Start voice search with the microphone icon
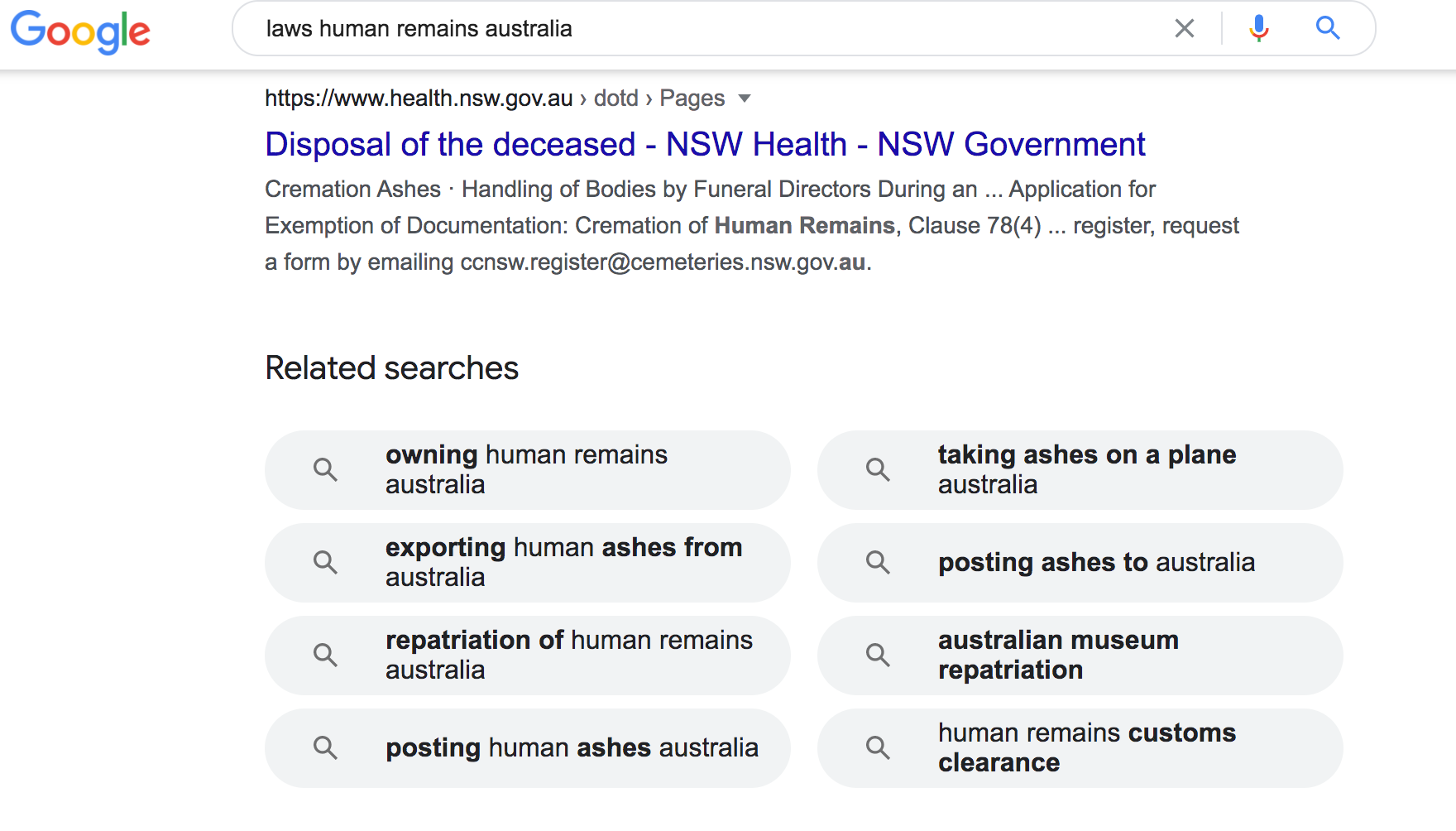The image size is (1456, 831). [x=1258, y=28]
